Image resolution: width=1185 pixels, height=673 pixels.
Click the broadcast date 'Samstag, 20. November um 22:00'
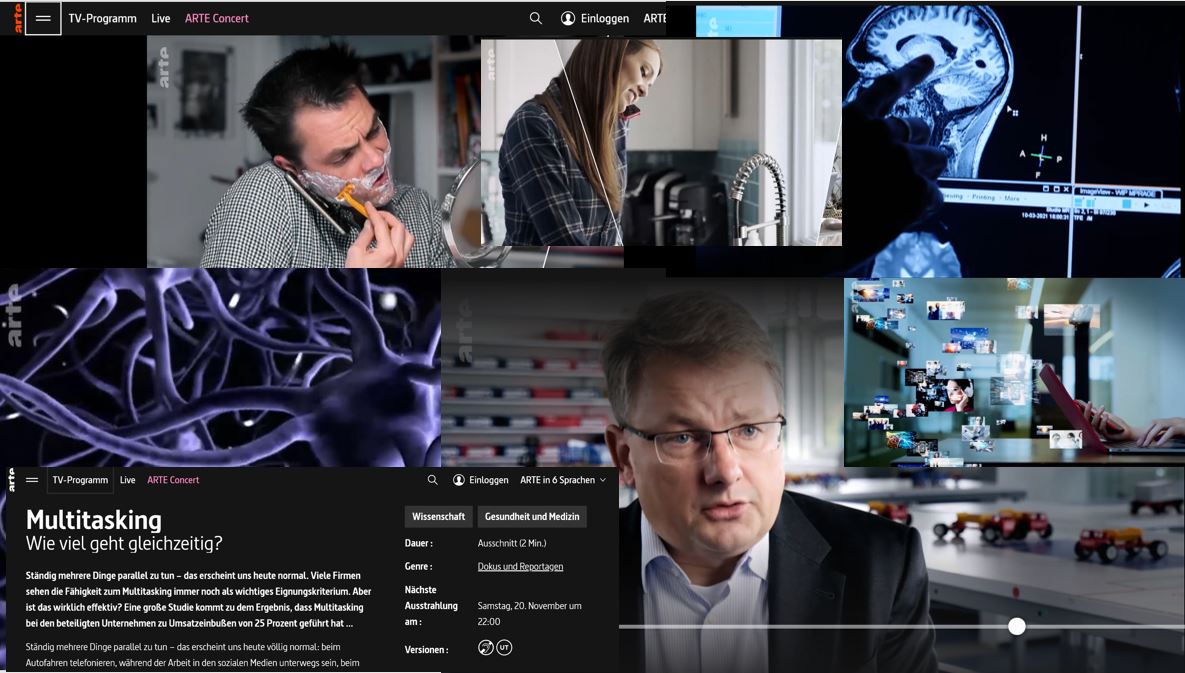(x=529, y=613)
